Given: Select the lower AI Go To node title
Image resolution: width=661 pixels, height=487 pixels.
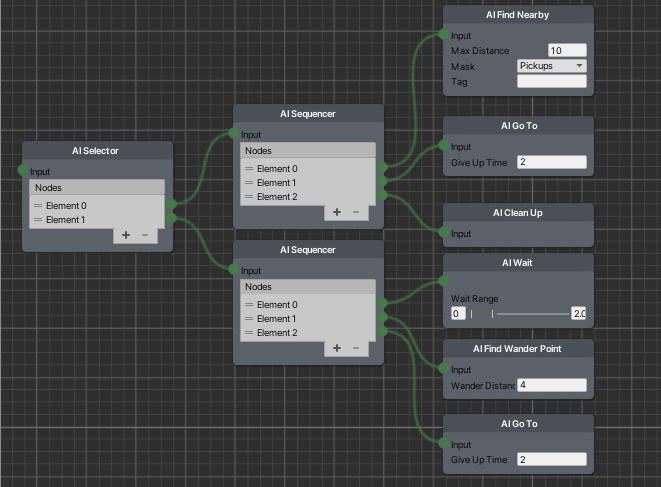Looking at the screenshot, I should (x=519, y=424).
